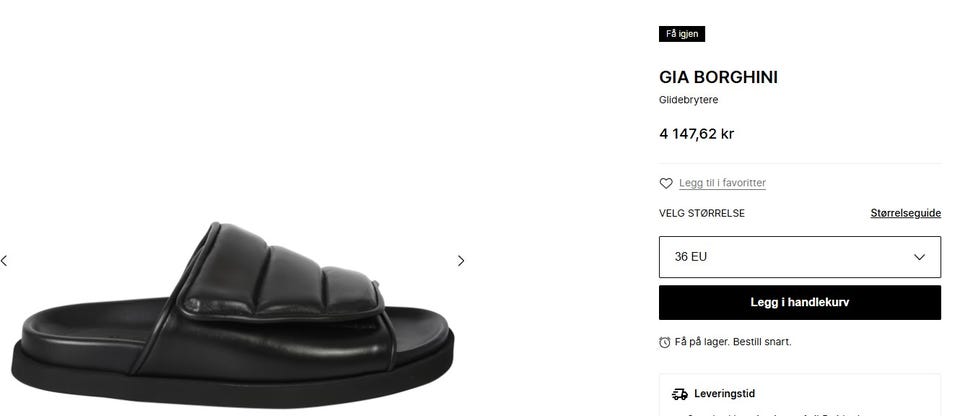Image resolution: width=960 pixels, height=416 pixels.
Task: Select the GIA BORGHINI brand title
Action: click(x=718, y=77)
